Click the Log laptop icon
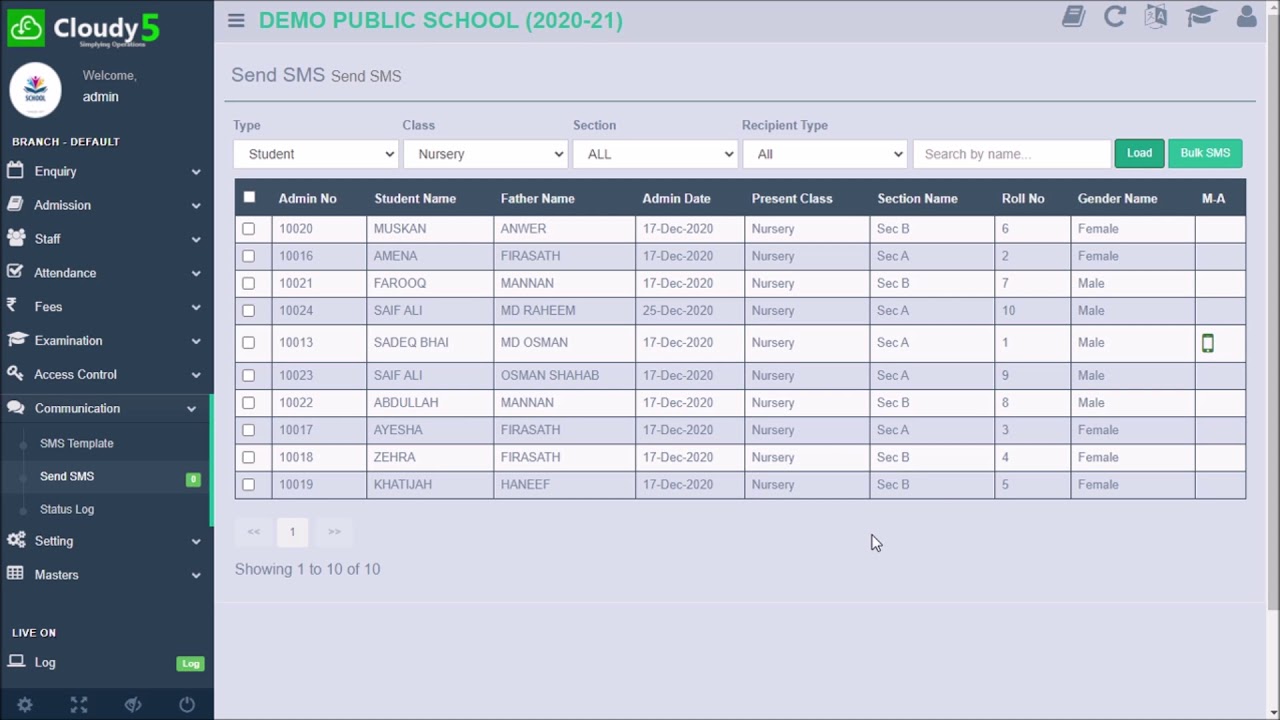1280x720 pixels. [x=16, y=662]
